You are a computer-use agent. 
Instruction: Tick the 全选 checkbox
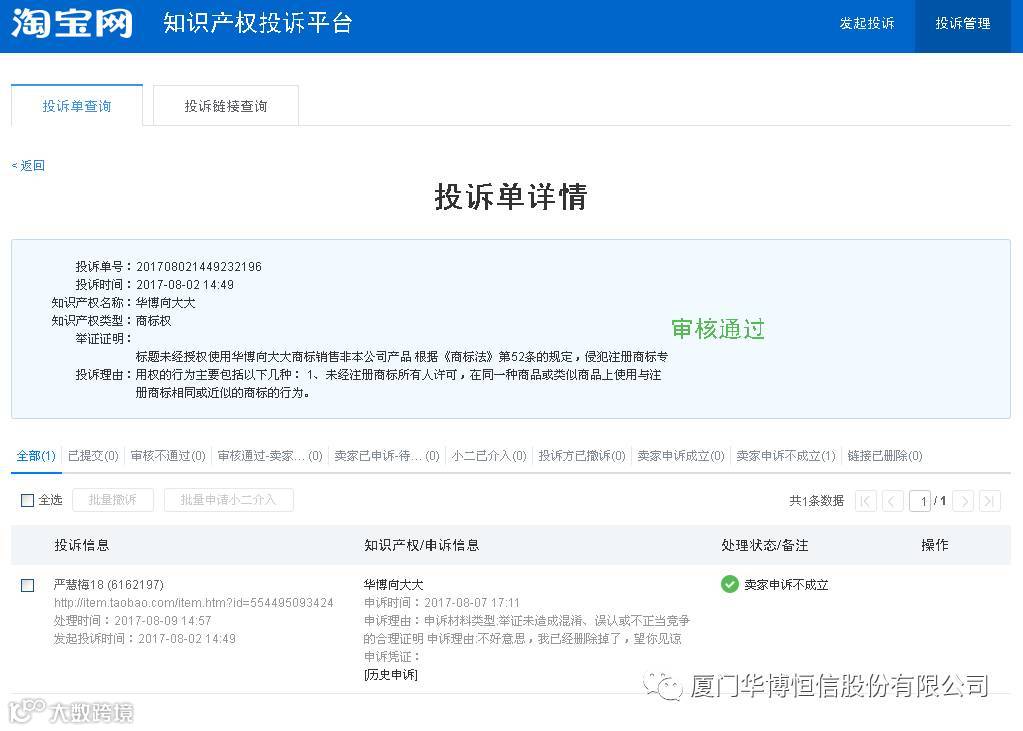point(27,501)
